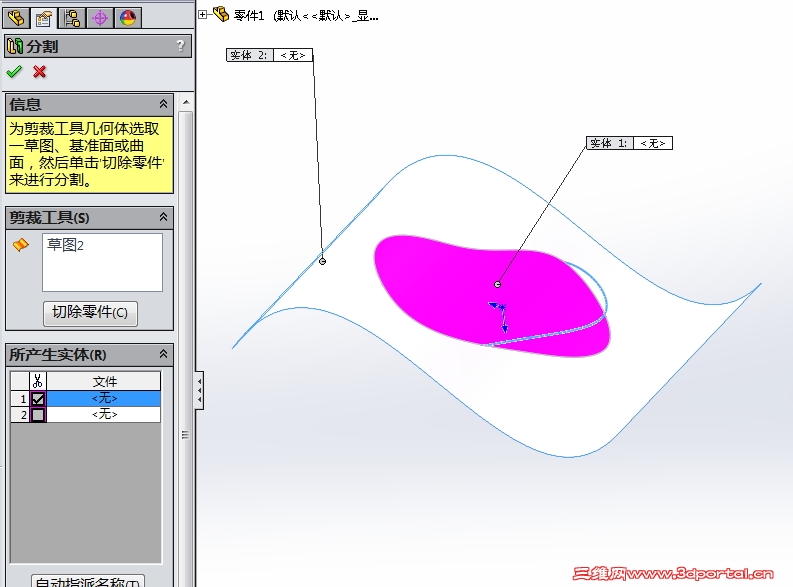Open the FeatureManager design tree tab

[16, 19]
